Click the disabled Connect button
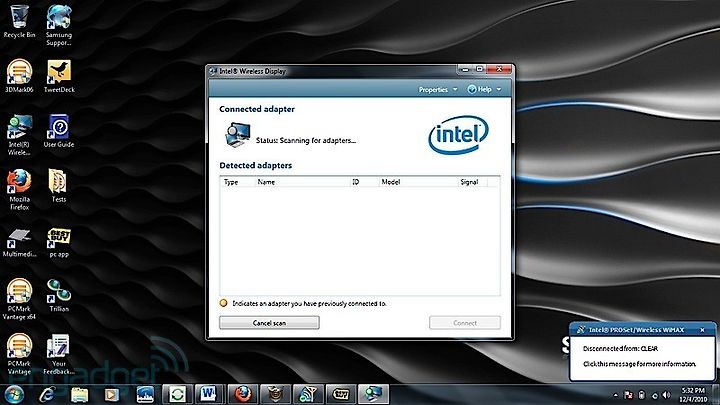The width and height of the screenshot is (720, 405). (465, 323)
